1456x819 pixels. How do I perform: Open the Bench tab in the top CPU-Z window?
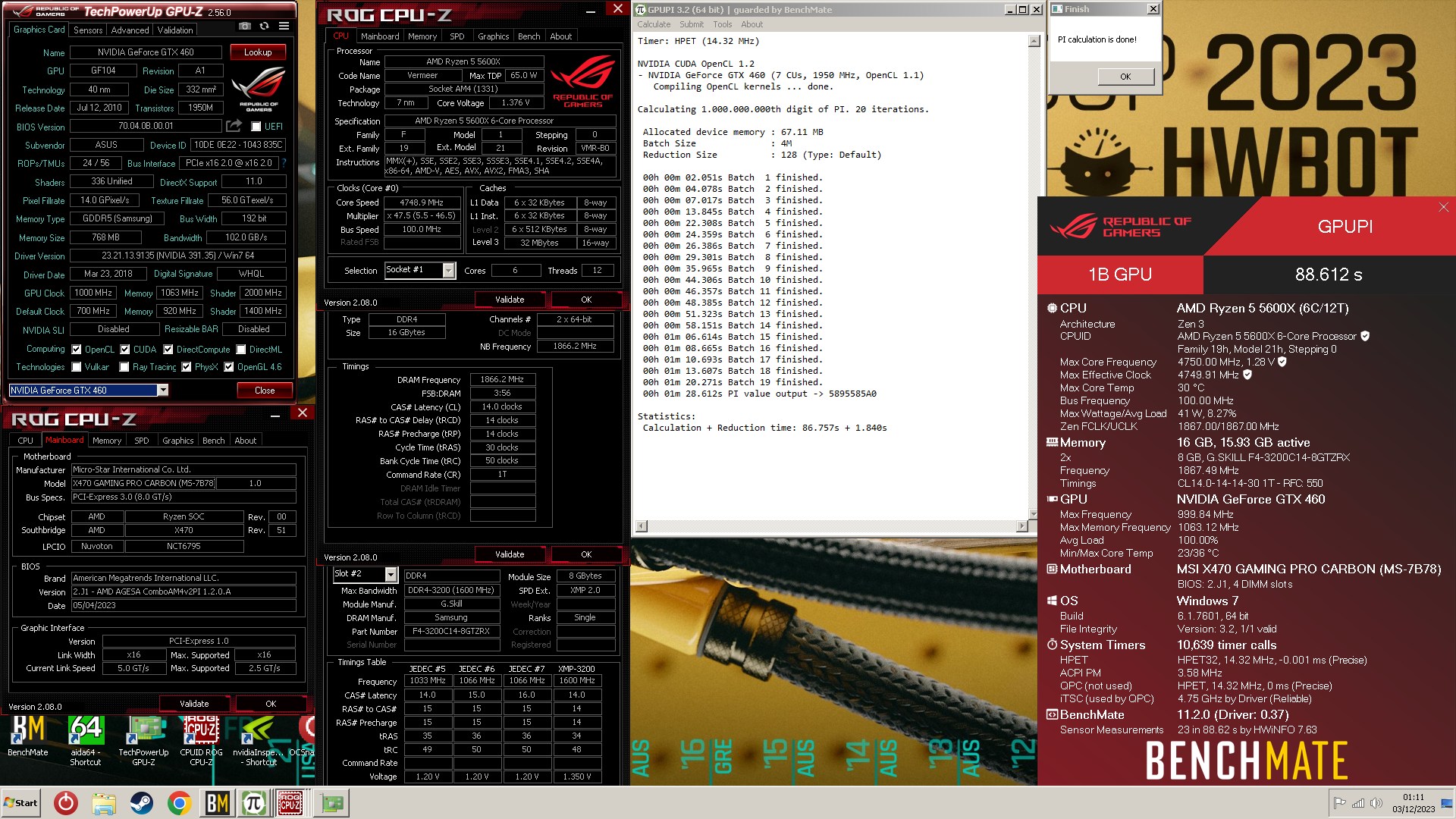[x=529, y=36]
